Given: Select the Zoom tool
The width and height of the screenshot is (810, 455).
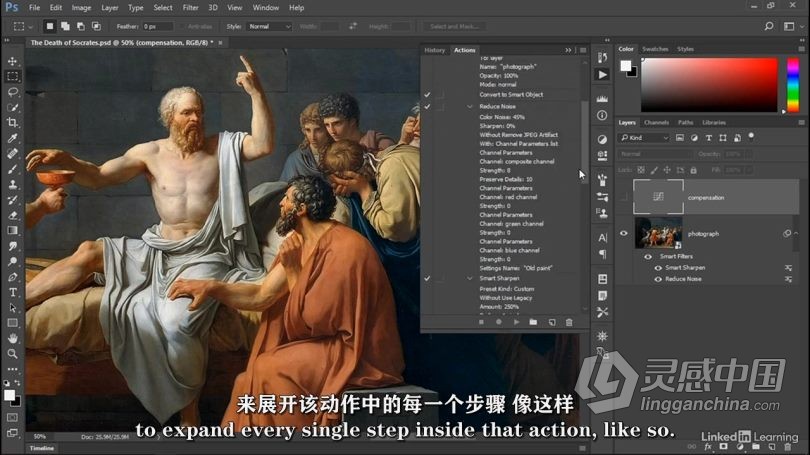Looking at the screenshot, I should pos(12,354).
